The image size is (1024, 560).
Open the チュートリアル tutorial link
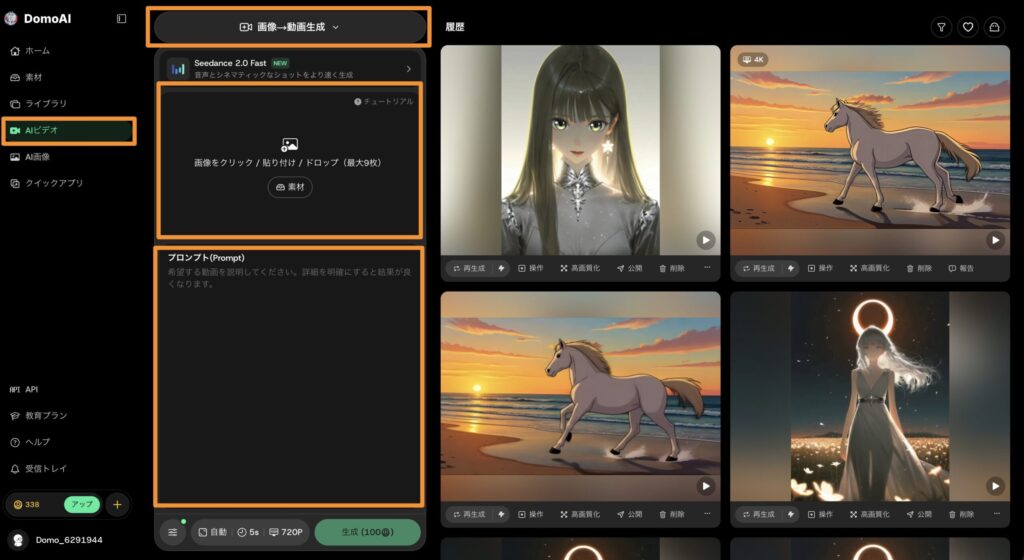coord(384,102)
